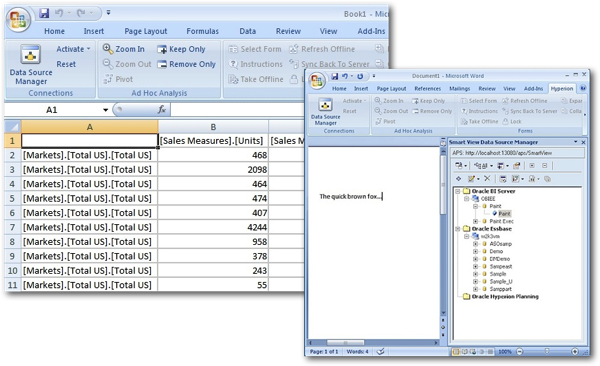Click 100% zoom level in Word
Screen dimensions: 600x366
(505, 351)
